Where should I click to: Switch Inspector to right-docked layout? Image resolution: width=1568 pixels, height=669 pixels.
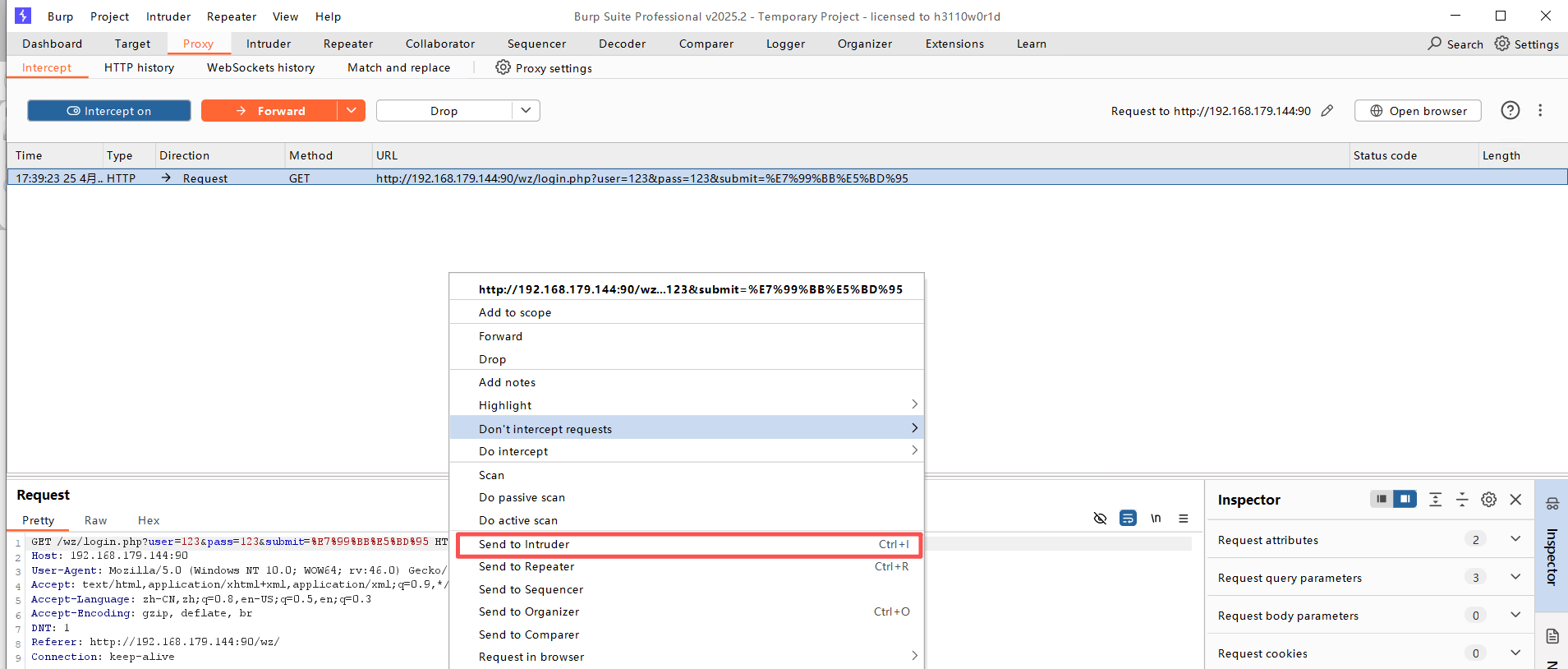pyautogui.click(x=1405, y=499)
